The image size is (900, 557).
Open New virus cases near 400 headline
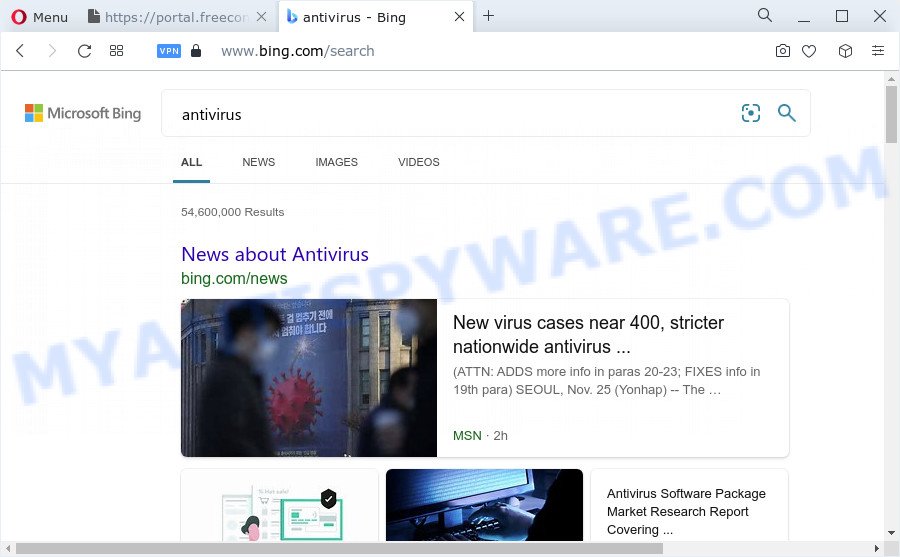(588, 334)
